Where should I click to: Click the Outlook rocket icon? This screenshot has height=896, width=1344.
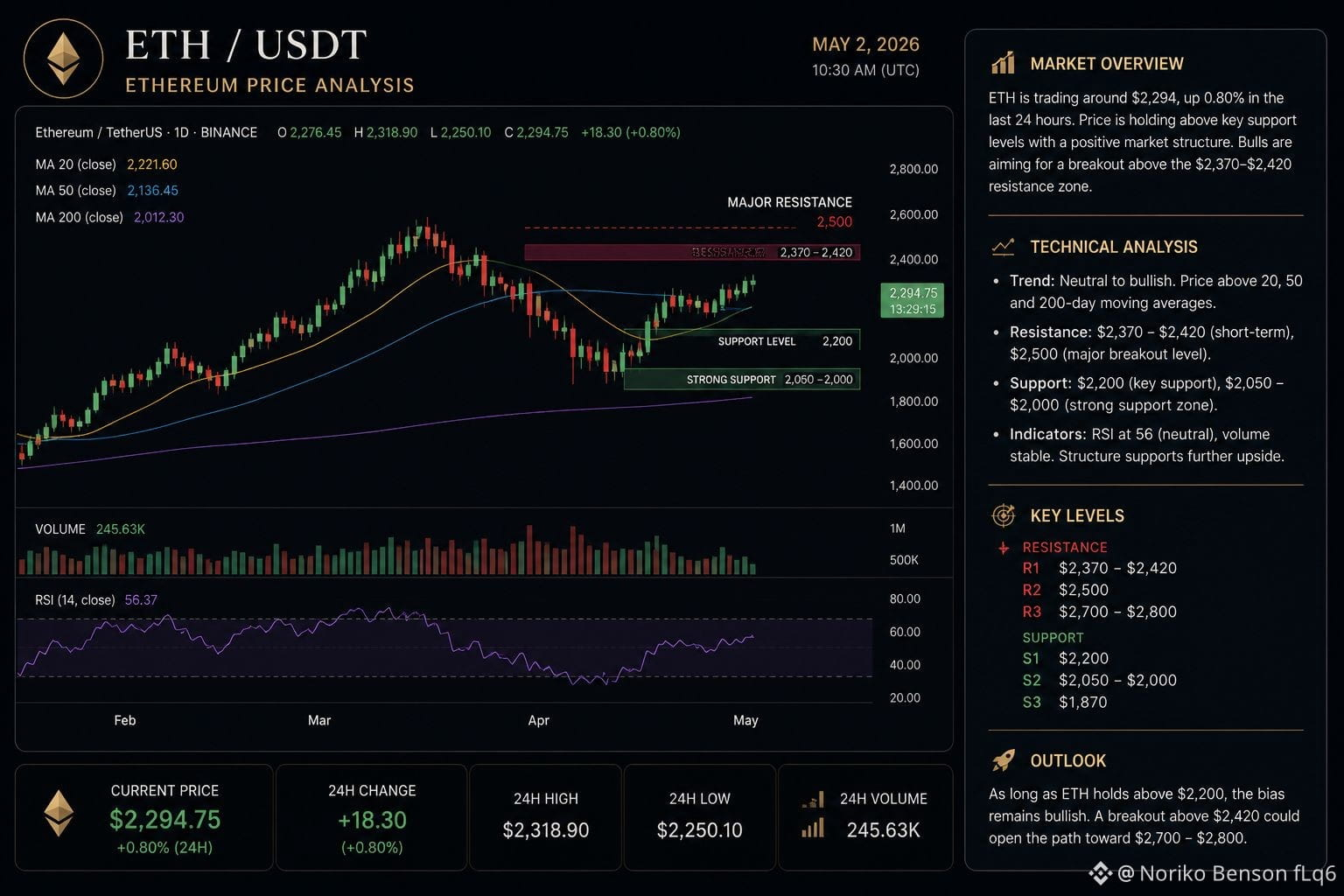1003,760
